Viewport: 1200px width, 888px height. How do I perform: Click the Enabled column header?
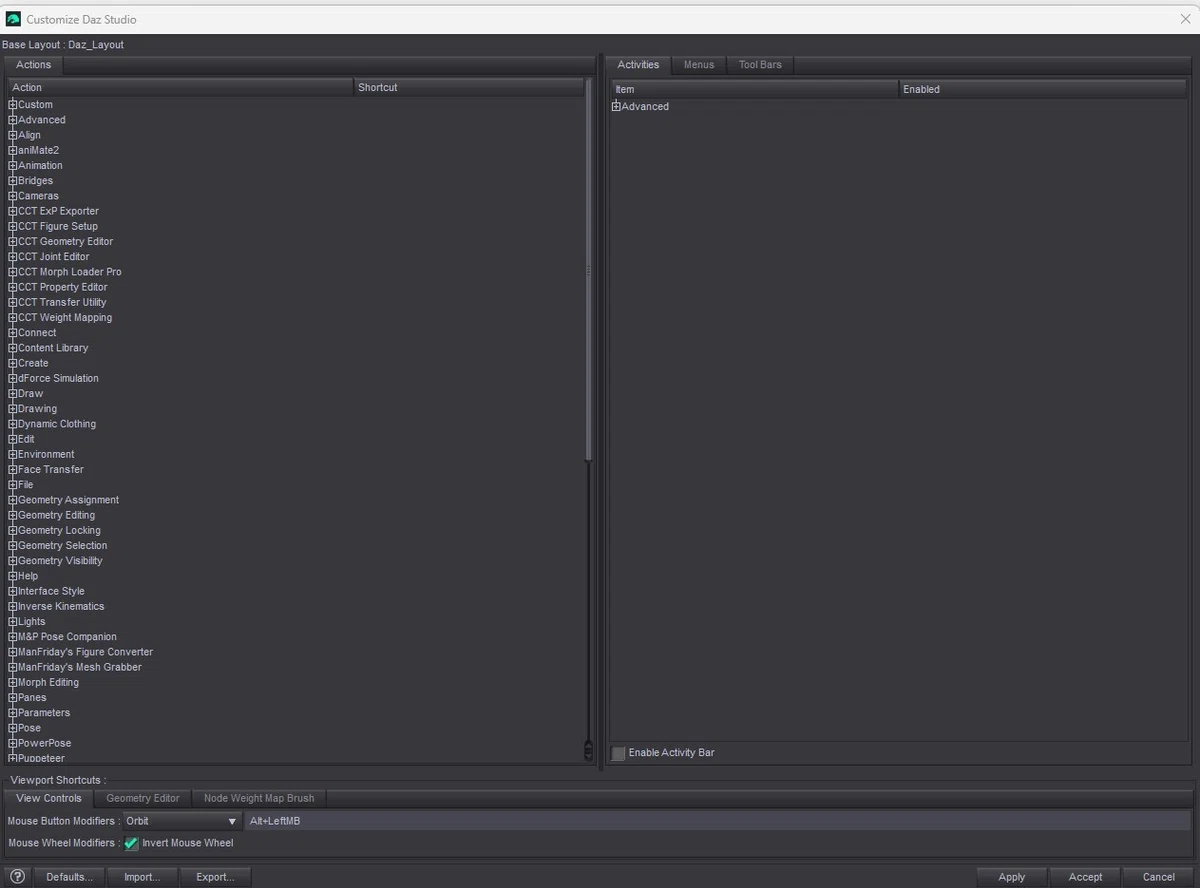pos(1045,89)
